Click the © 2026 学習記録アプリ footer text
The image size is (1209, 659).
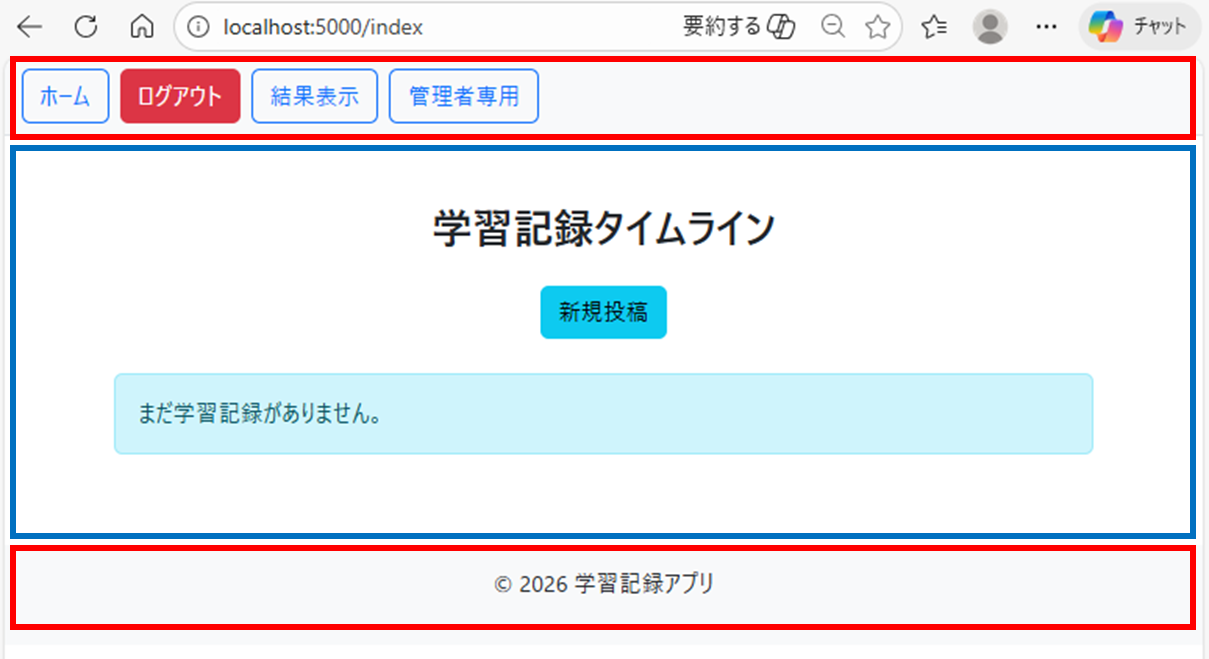604,584
